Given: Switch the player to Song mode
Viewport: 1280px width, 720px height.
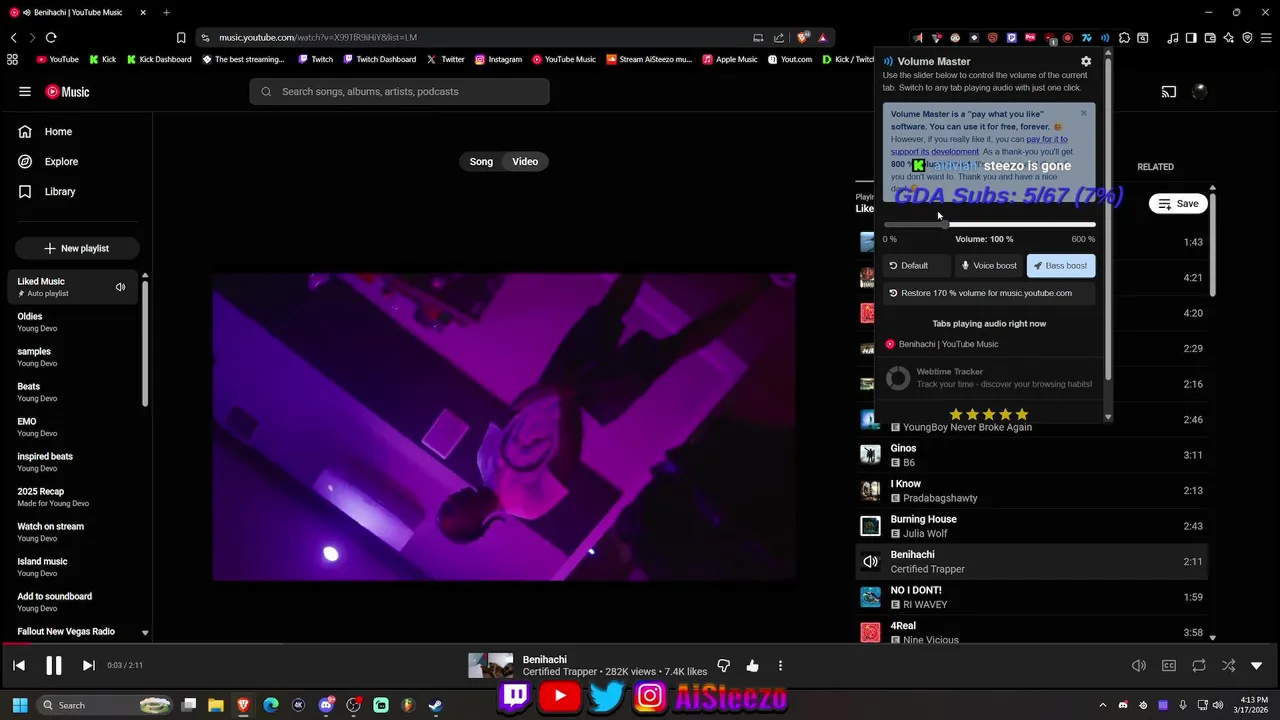Looking at the screenshot, I should 481,161.
